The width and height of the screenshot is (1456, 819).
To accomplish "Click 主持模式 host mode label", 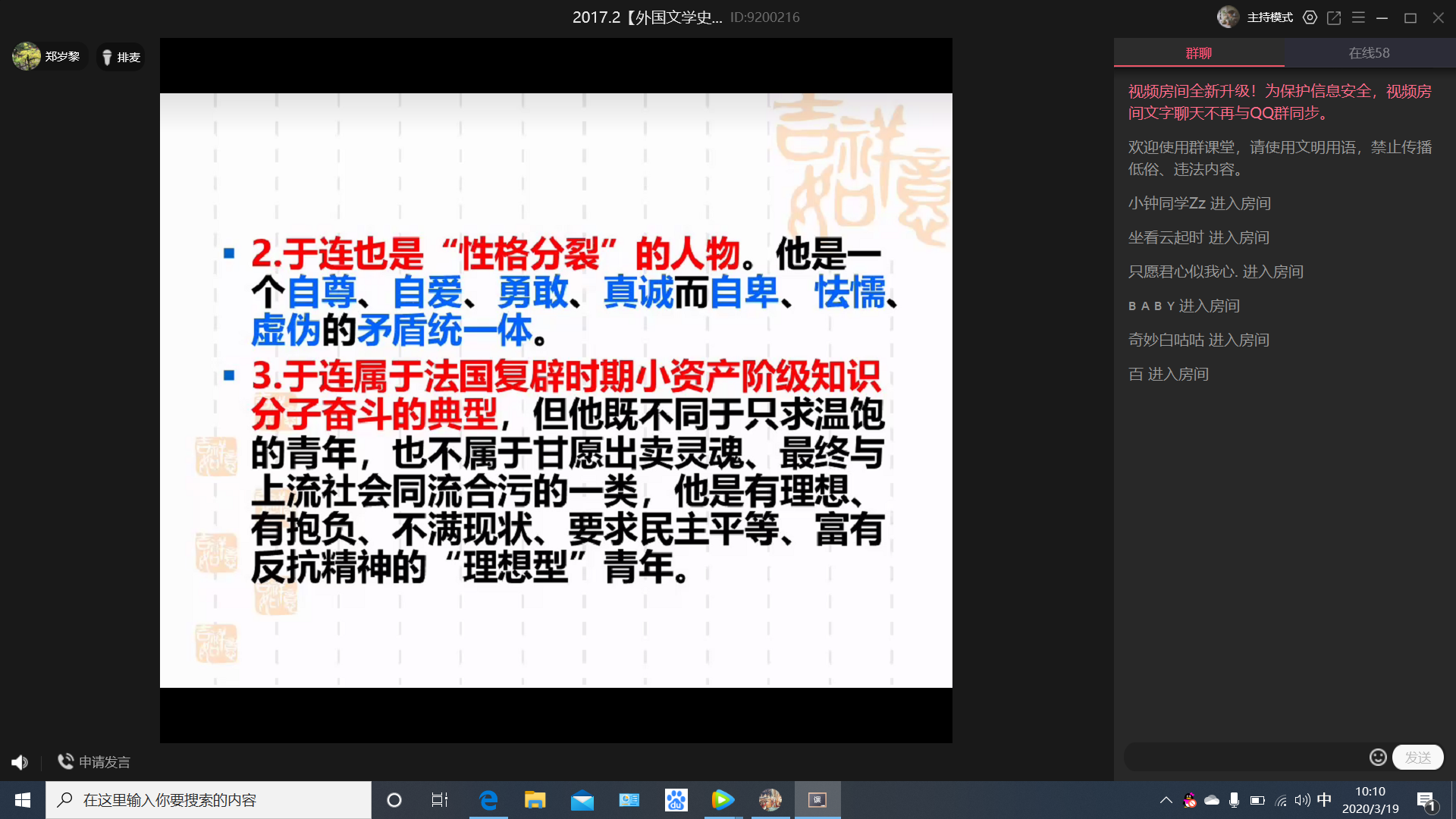I will point(1269,17).
